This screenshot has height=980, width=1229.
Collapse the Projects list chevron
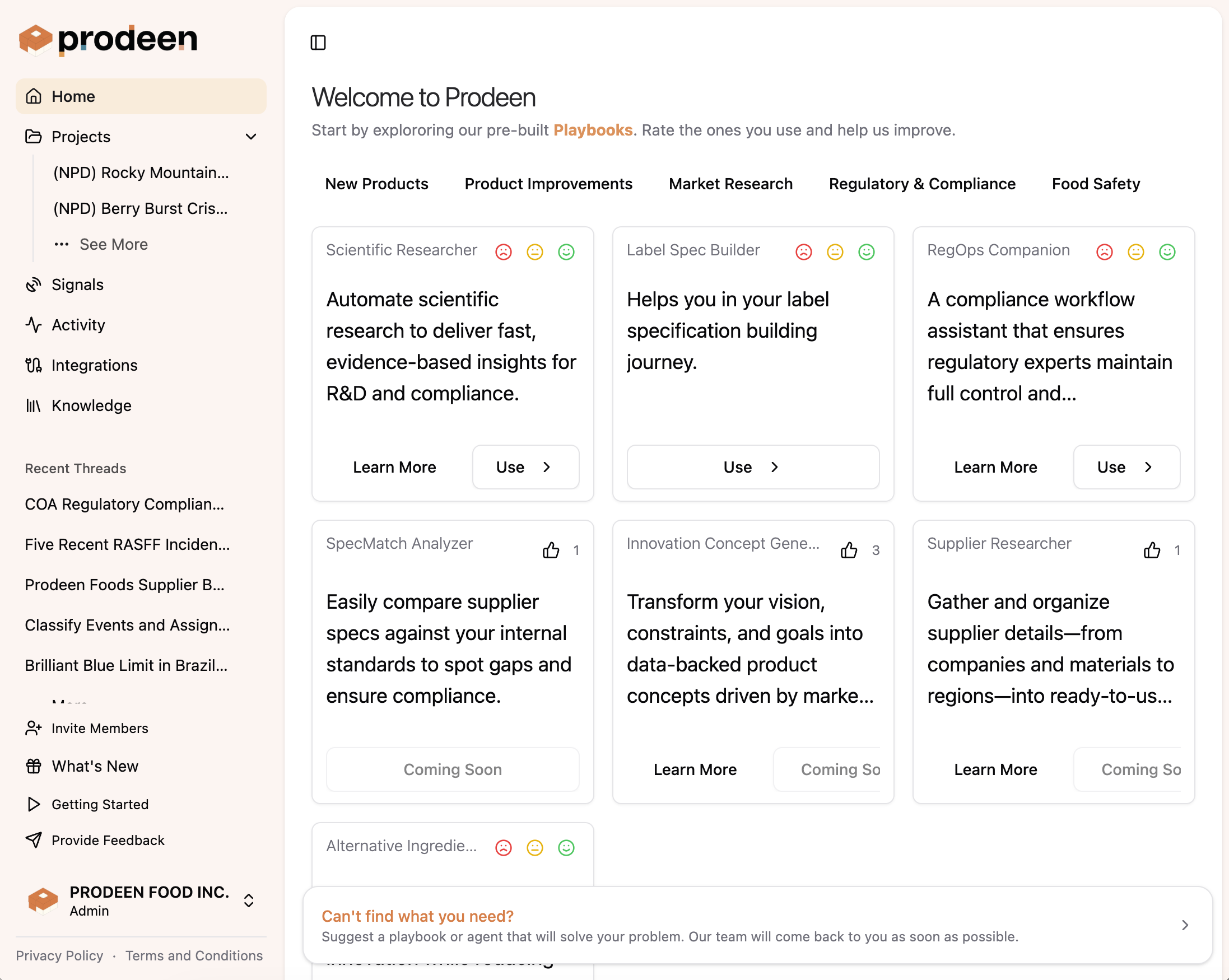click(x=251, y=137)
